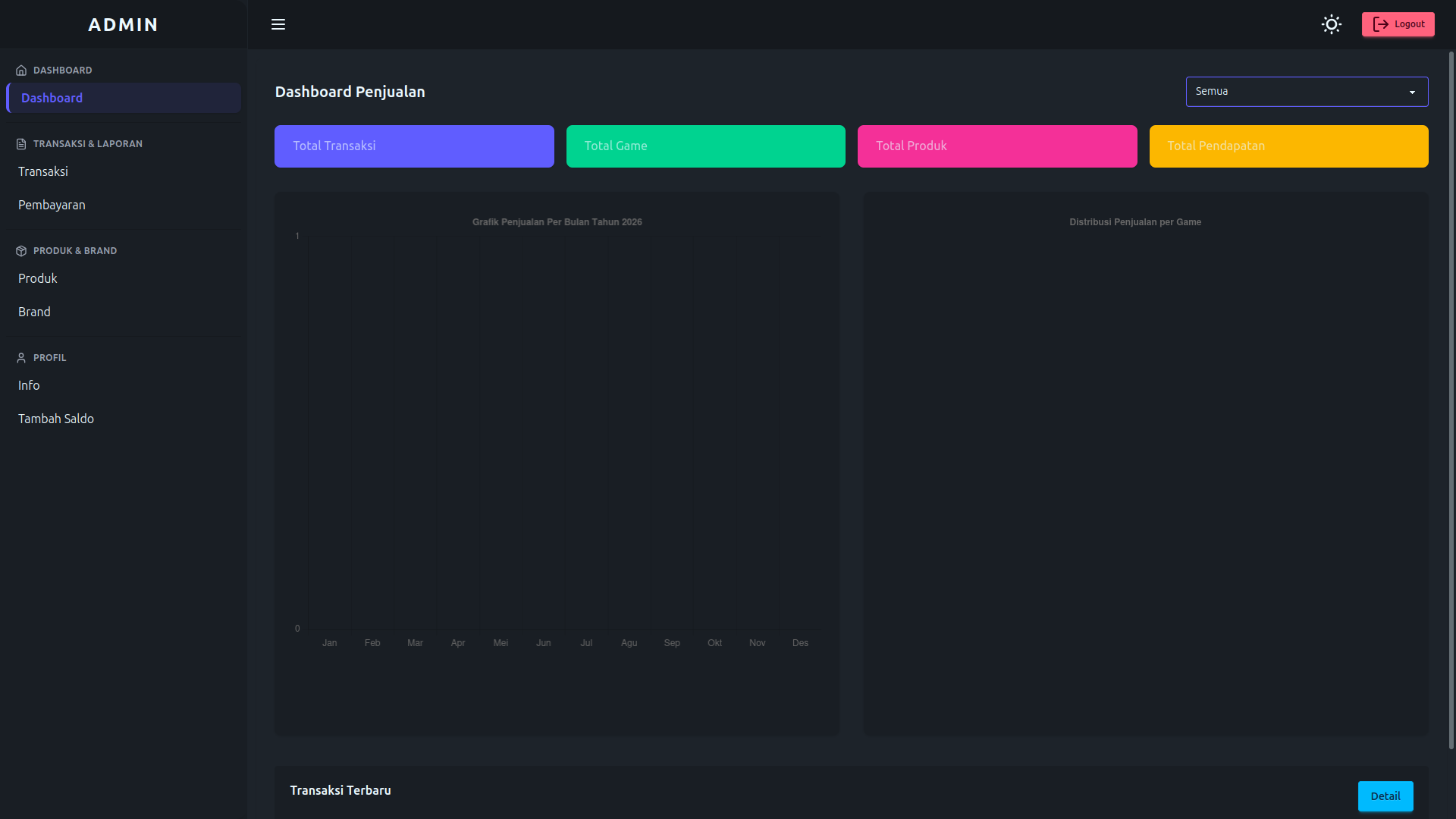Click the Total Pendapatan summary card
This screenshot has height=819, width=1456.
[x=1288, y=146]
